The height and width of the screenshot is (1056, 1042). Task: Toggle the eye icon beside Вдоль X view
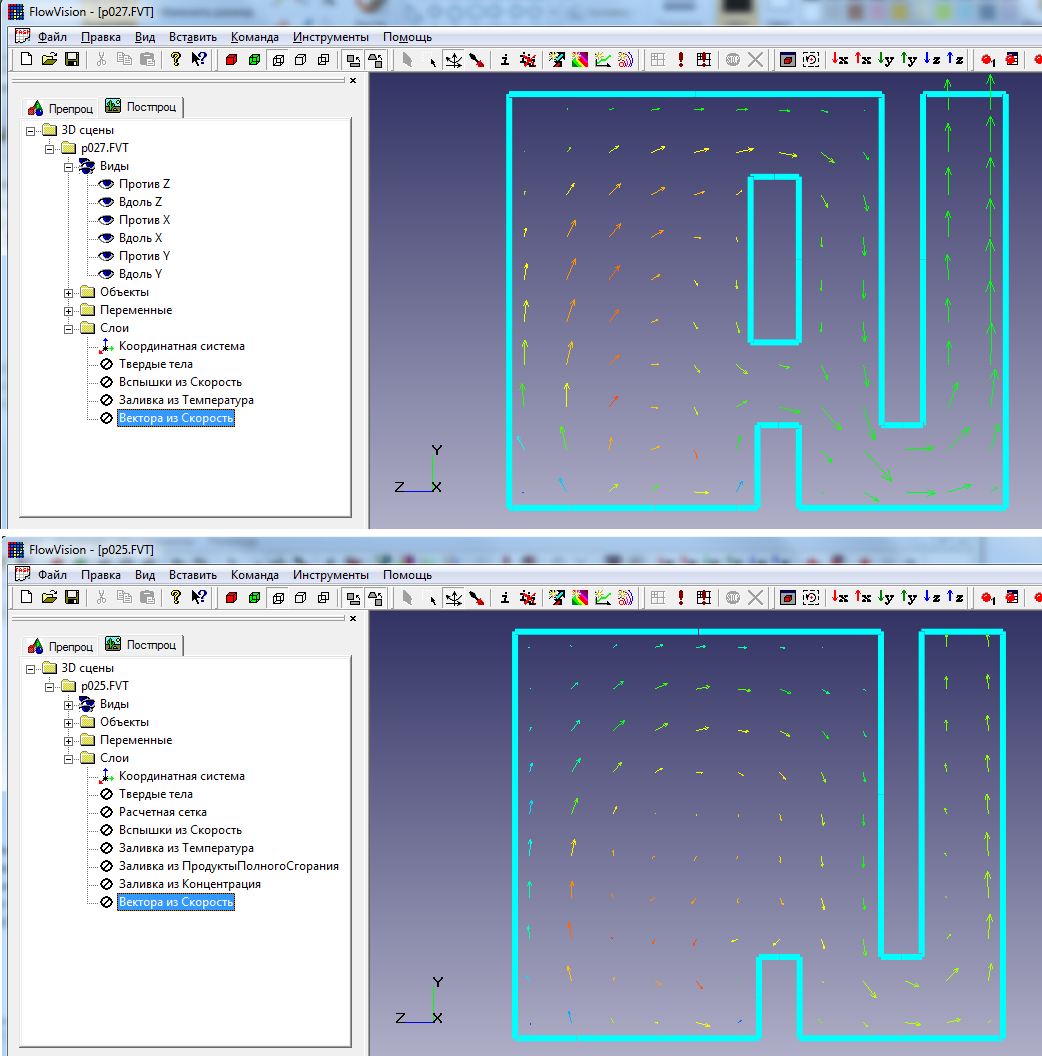point(106,238)
